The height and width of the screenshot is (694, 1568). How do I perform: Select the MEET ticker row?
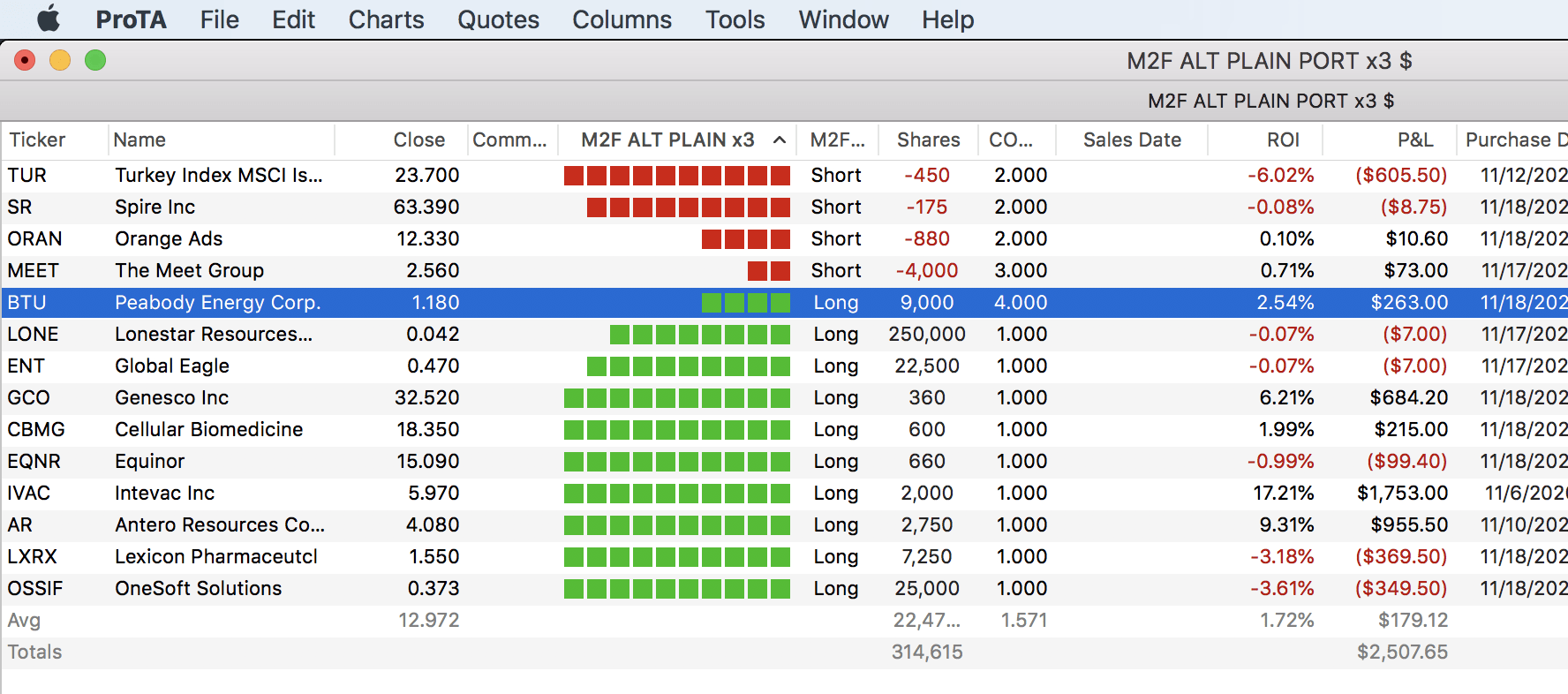coord(784,270)
